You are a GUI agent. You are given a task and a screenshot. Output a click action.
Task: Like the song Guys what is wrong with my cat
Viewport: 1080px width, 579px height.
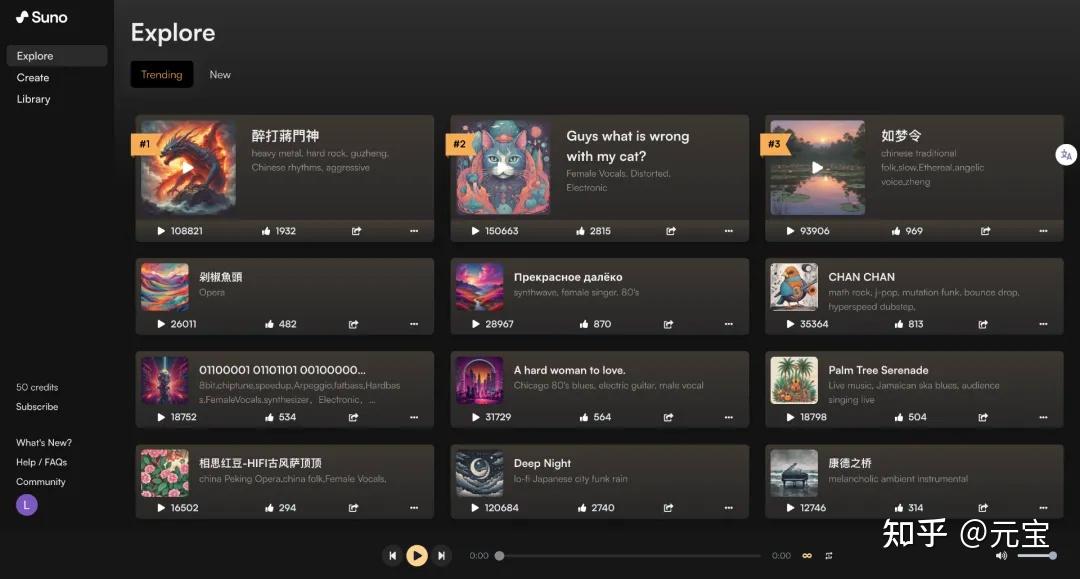[580, 231]
